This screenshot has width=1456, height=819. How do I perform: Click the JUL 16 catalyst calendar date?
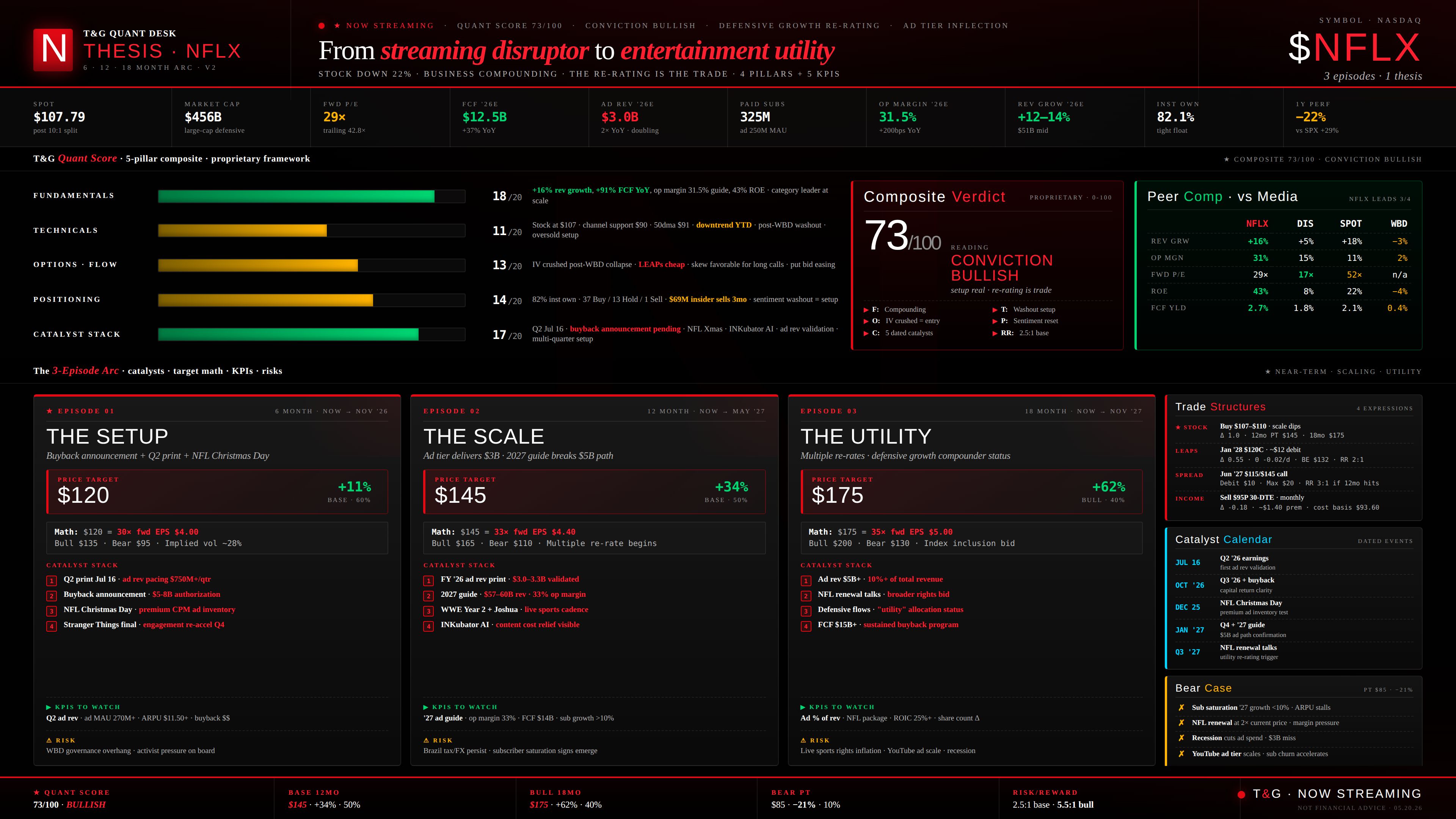[x=1188, y=563]
